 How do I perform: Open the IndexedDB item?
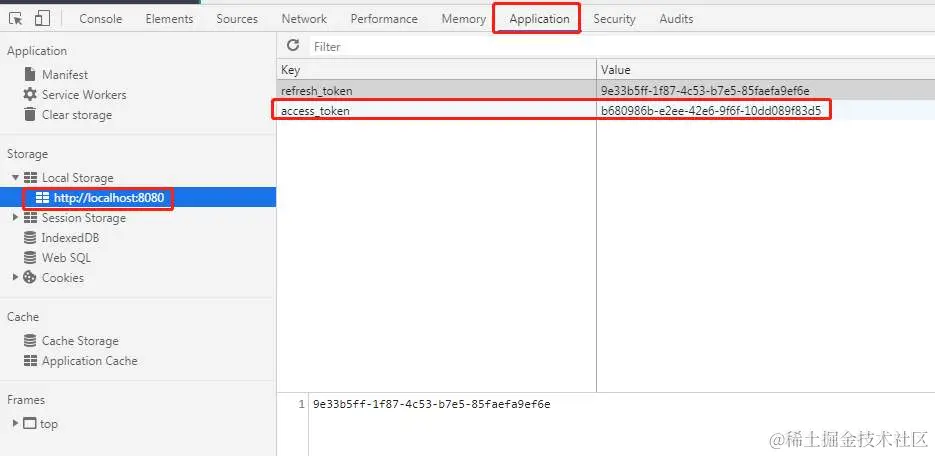tap(70, 237)
